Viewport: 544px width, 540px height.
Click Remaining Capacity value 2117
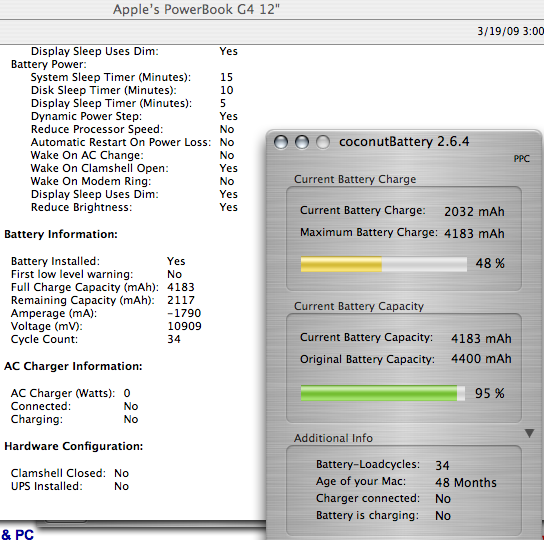point(181,300)
